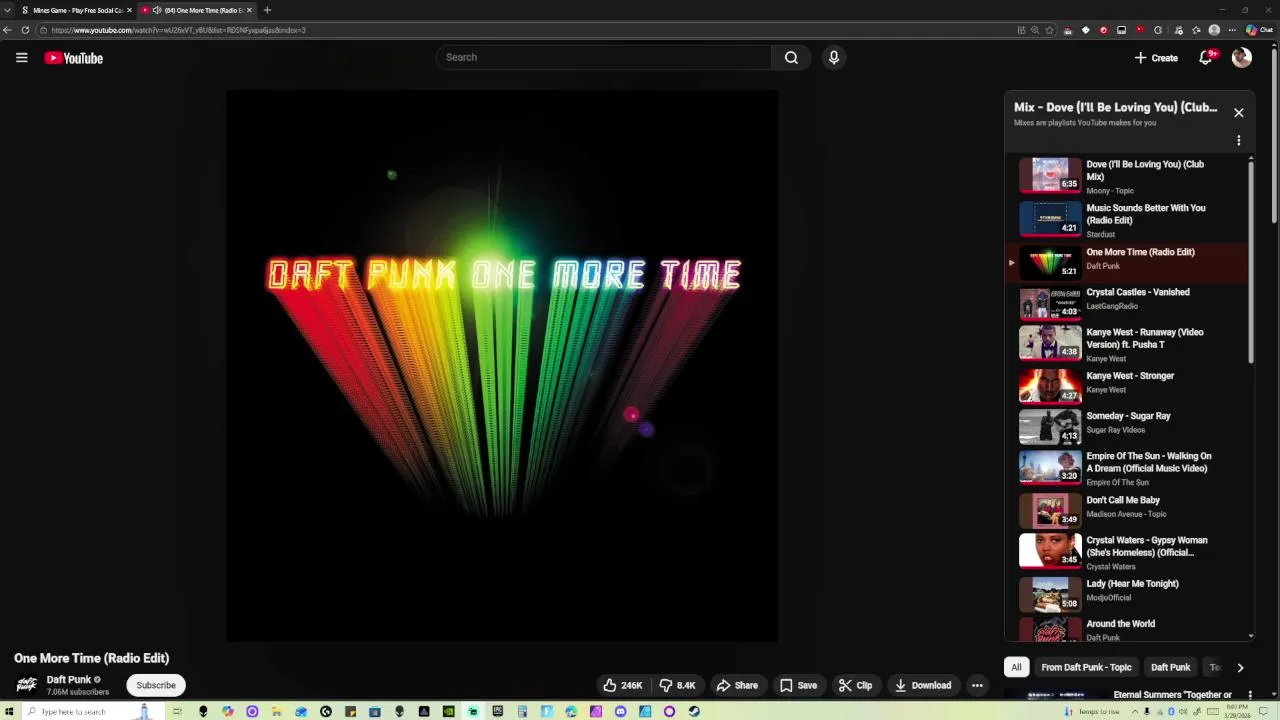The width and height of the screenshot is (1280, 720).
Task: Clip the video with the scissors button
Action: tap(855, 685)
